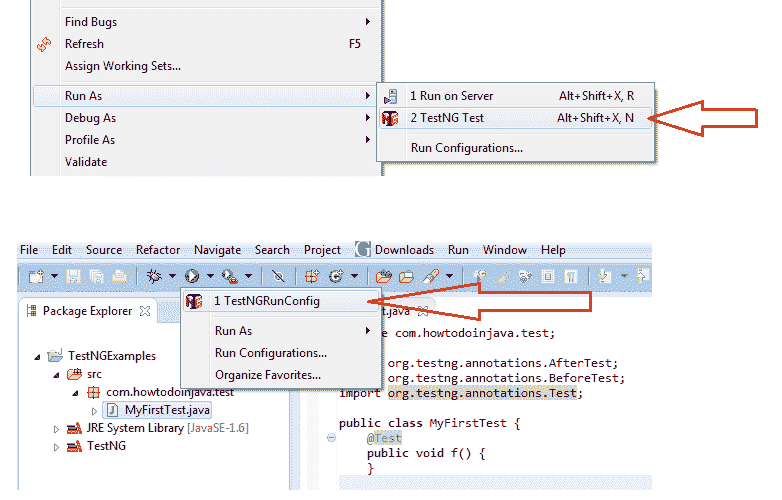782x500 pixels.
Task: Open the New Java Class dropdown arrow
Action: [x=354, y=276]
